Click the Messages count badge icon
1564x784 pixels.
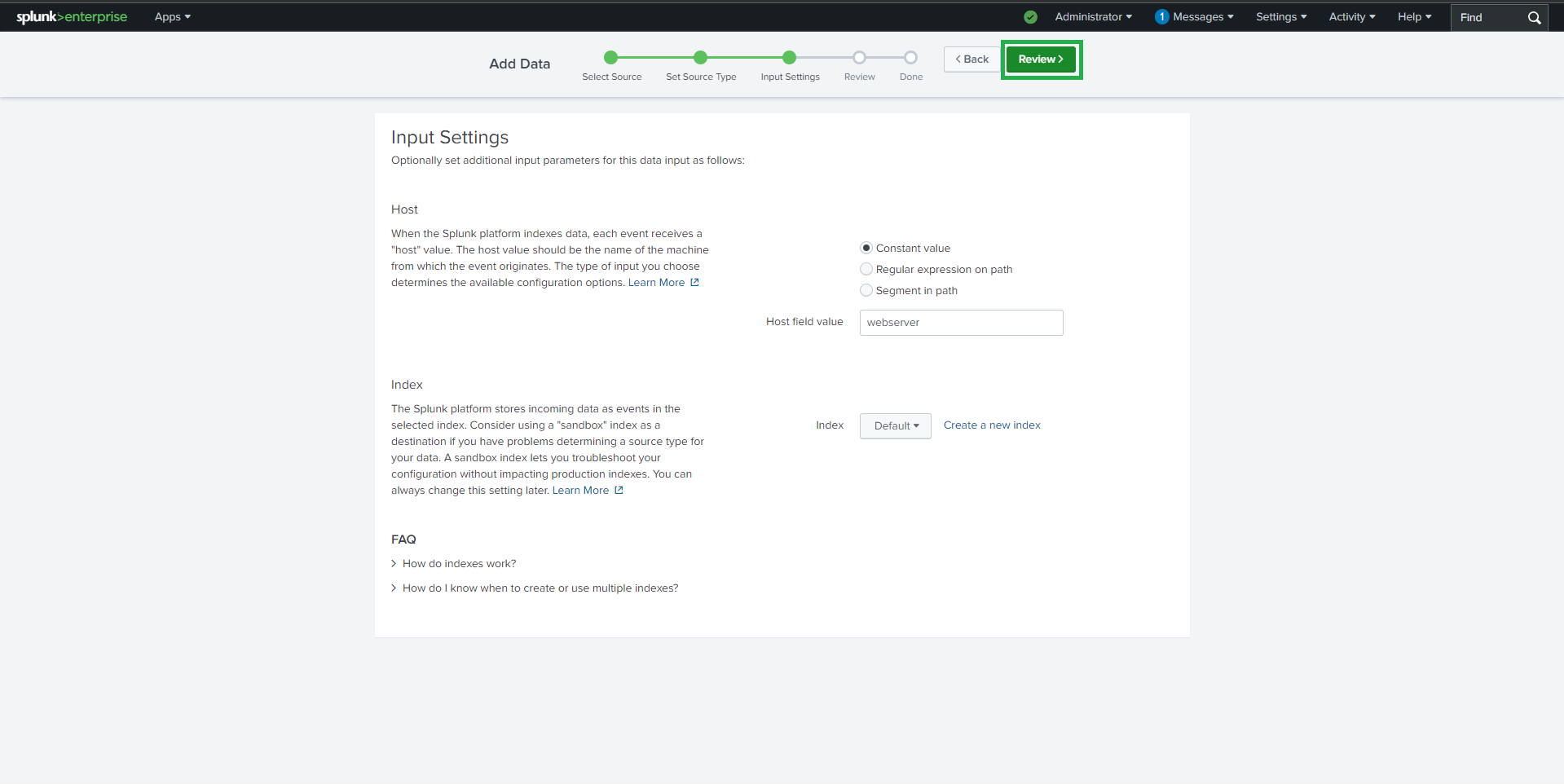pyautogui.click(x=1161, y=17)
